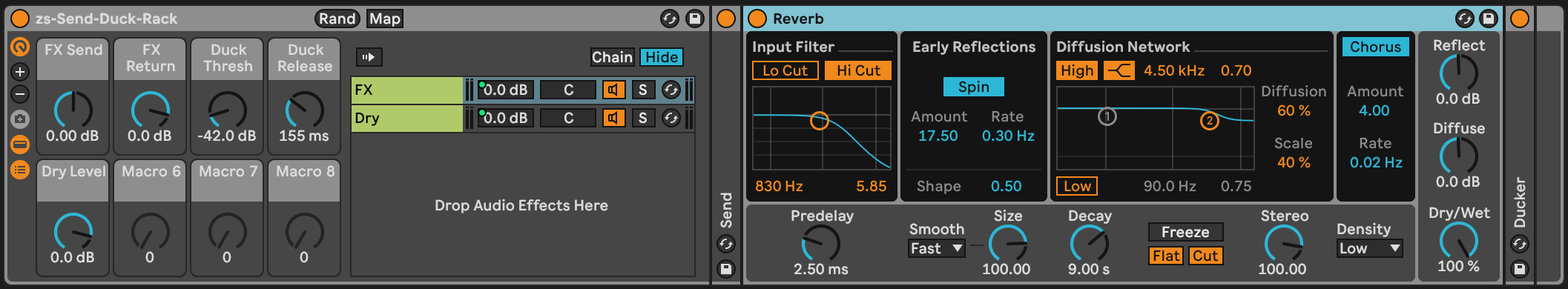Toggle the FX chain activator speaker

pos(613,90)
